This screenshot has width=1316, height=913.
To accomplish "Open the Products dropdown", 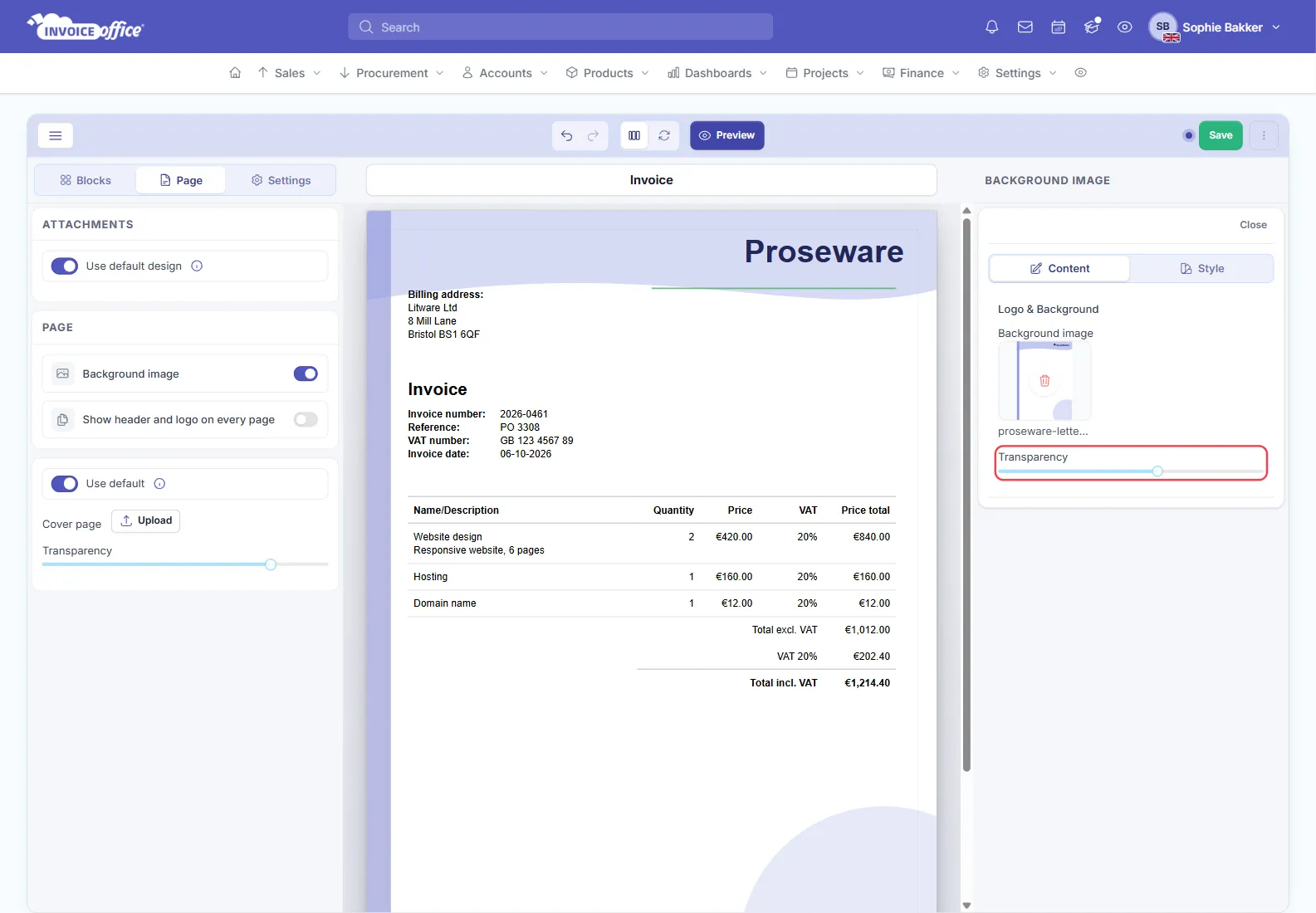I will click(x=608, y=73).
